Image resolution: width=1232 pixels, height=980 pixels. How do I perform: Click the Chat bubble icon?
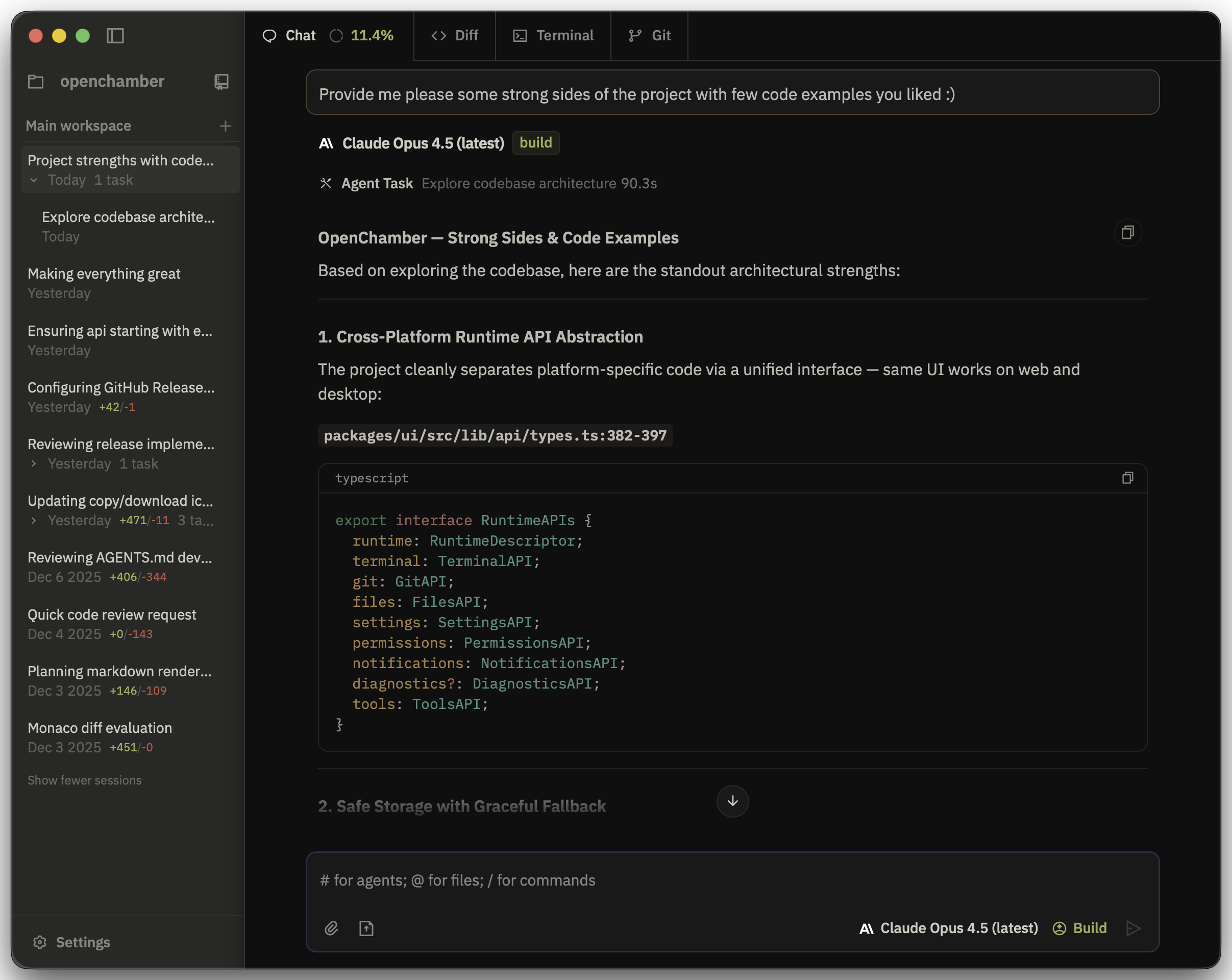[269, 36]
